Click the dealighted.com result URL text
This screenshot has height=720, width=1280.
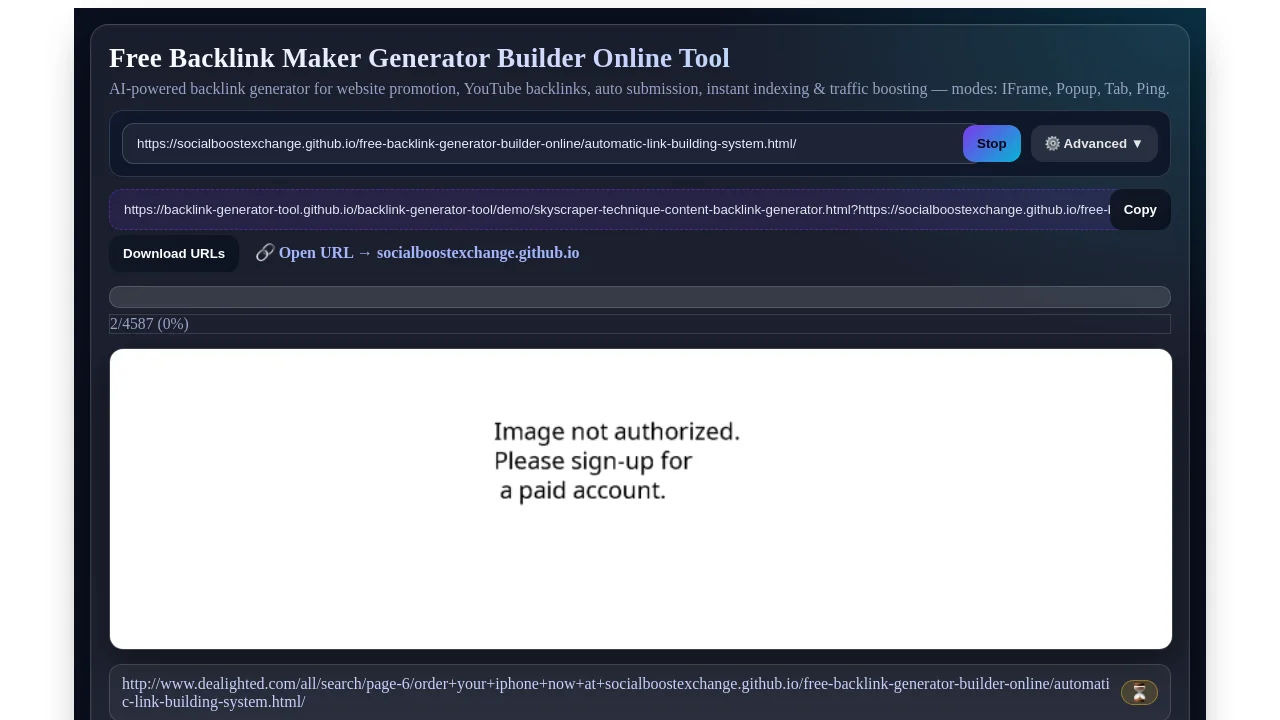pos(616,693)
